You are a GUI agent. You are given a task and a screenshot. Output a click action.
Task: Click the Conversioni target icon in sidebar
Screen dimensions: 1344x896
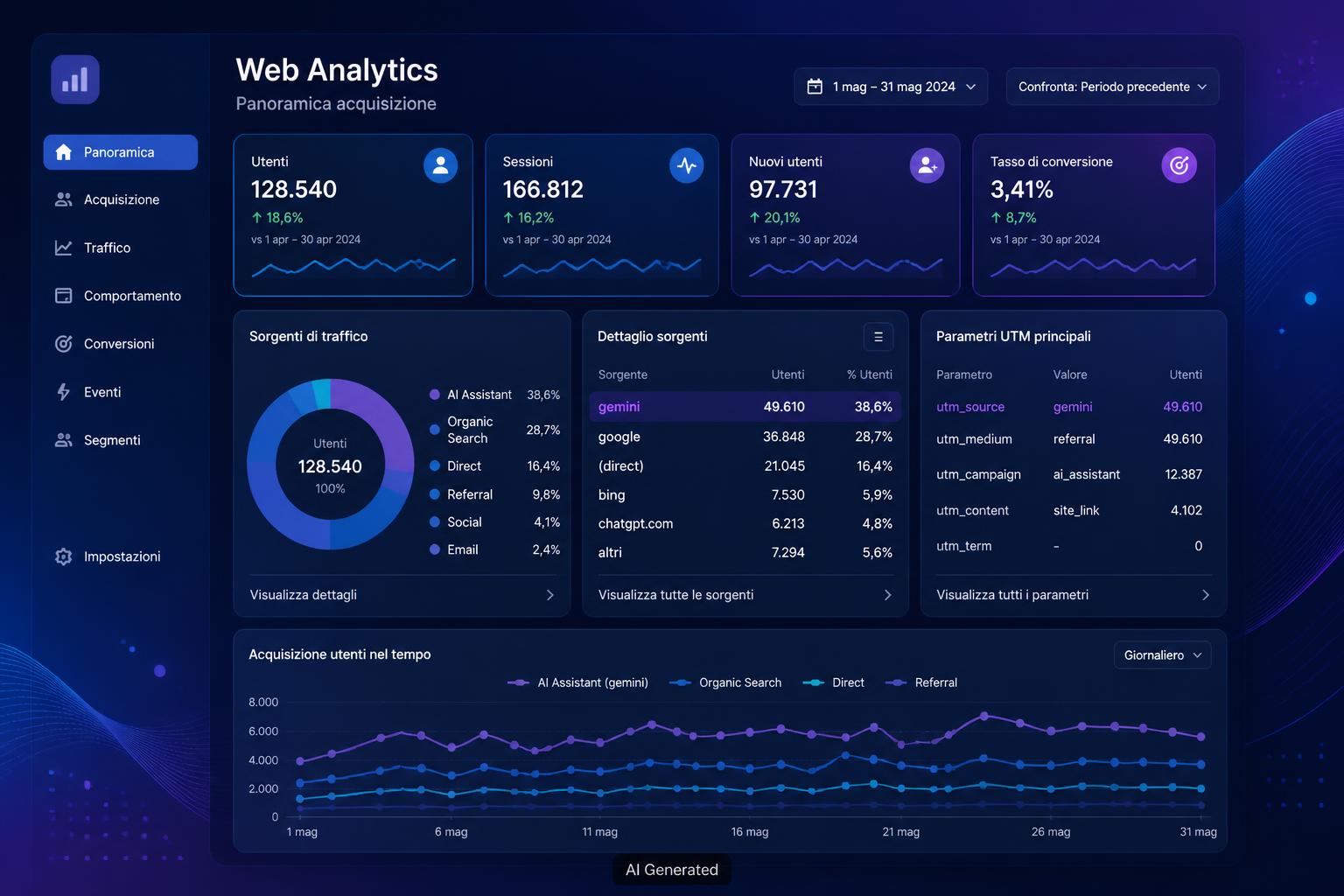pos(63,344)
